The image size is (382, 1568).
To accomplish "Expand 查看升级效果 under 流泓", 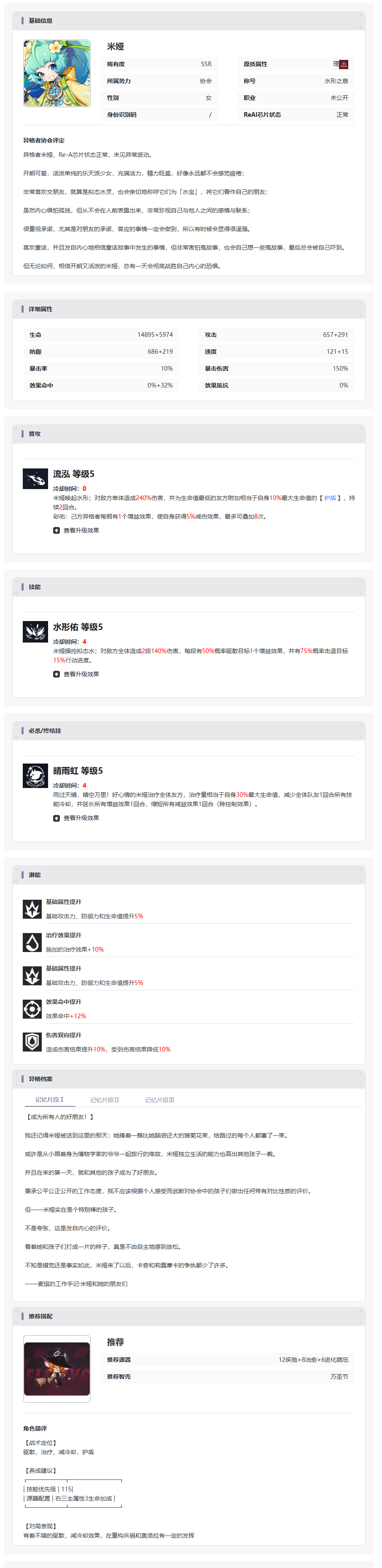I will point(76,530).
